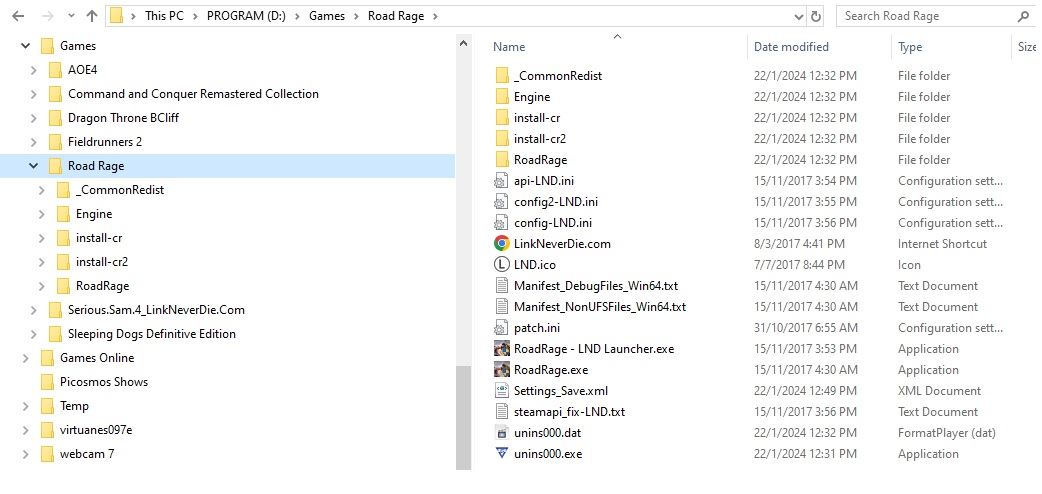Select install-cr2 folder icon in file list

[502, 138]
